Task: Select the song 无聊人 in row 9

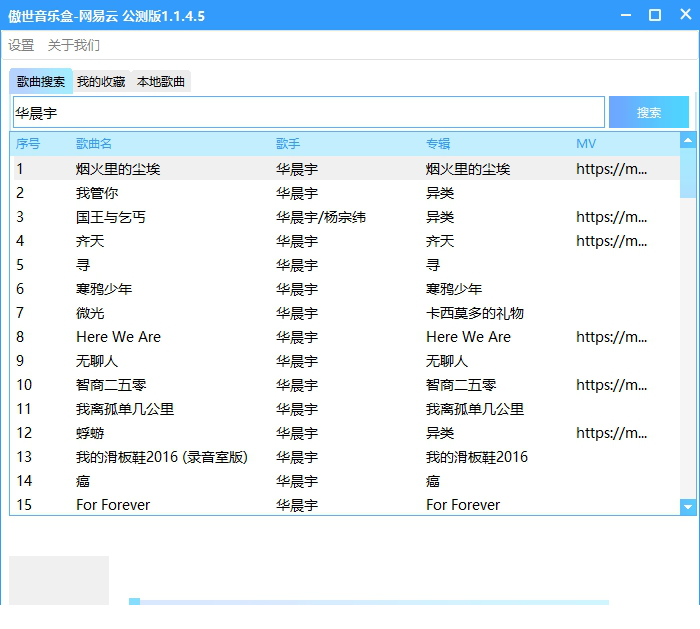Action: [x=97, y=361]
